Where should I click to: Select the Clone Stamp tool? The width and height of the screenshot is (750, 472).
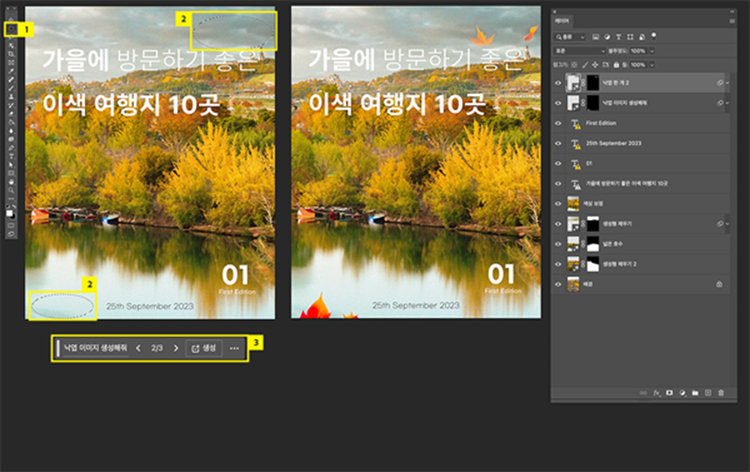point(11,96)
